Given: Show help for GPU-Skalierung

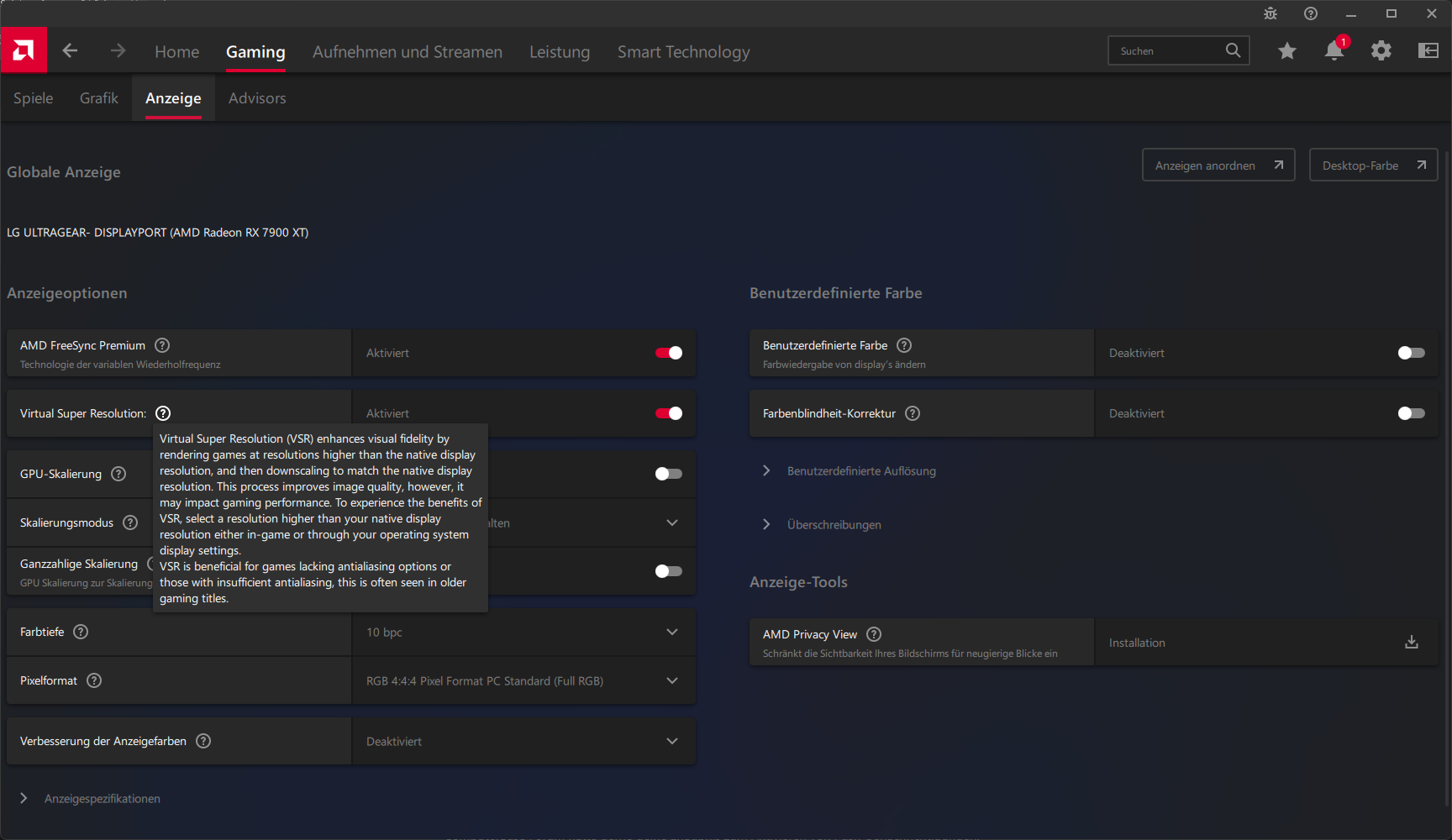Looking at the screenshot, I should 119,474.
